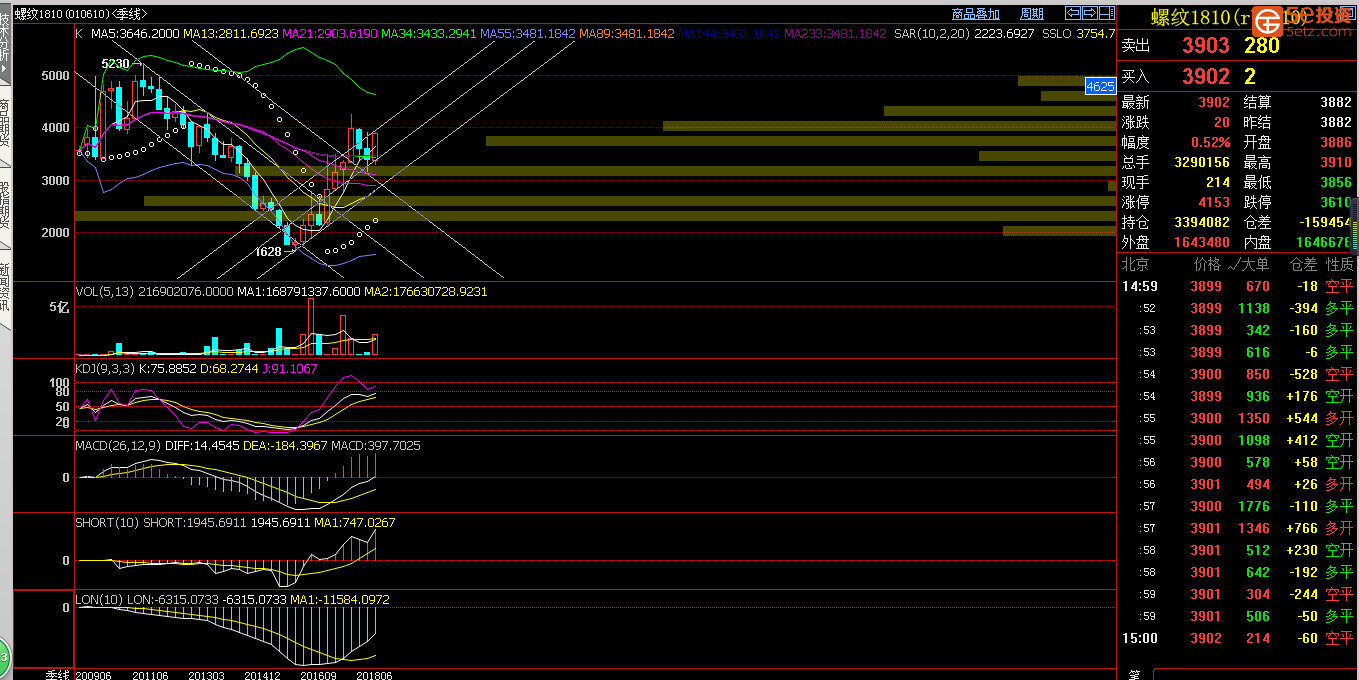
Task: Toggle the ✓大单 large-order filter
Action: pyautogui.click(x=1248, y=264)
